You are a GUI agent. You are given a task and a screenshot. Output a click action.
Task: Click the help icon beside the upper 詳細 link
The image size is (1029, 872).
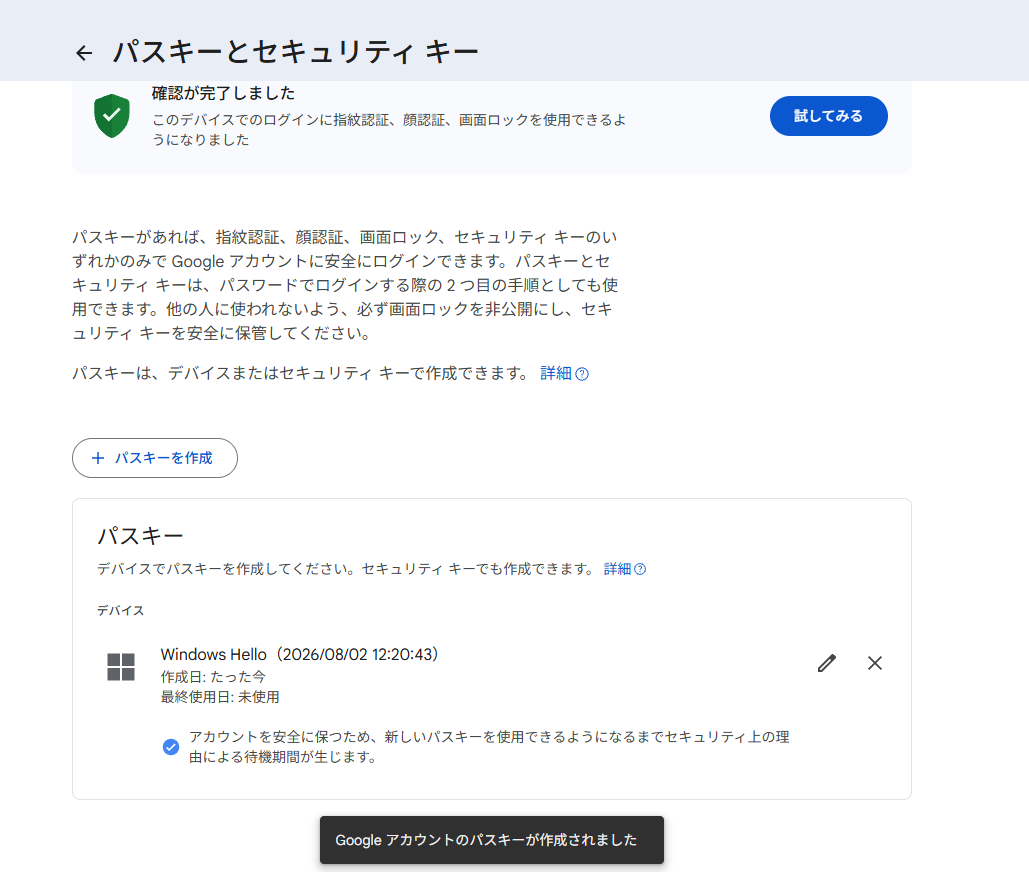(x=582, y=374)
